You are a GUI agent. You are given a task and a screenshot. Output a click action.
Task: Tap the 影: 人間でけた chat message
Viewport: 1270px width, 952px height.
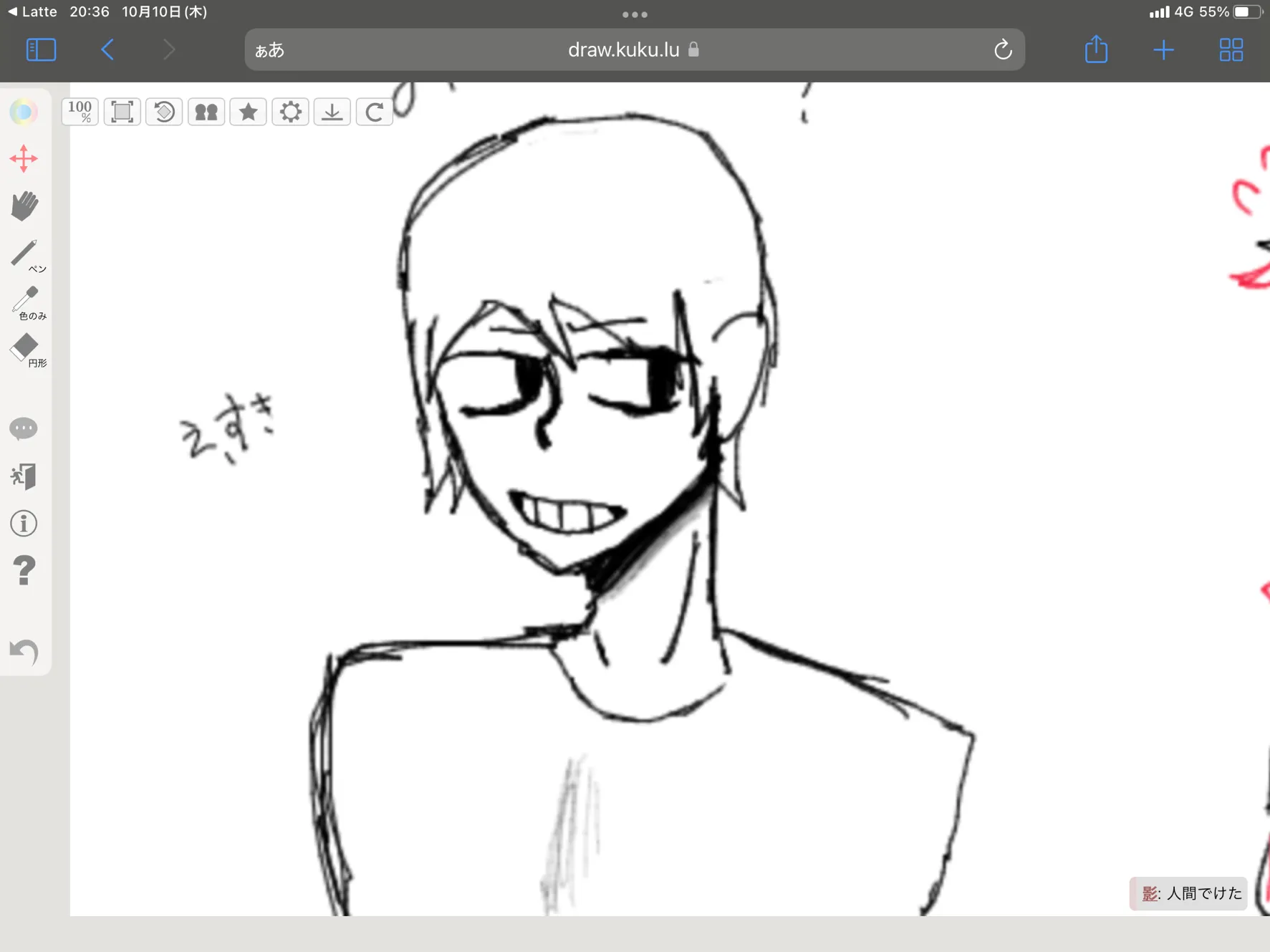[x=1189, y=893]
